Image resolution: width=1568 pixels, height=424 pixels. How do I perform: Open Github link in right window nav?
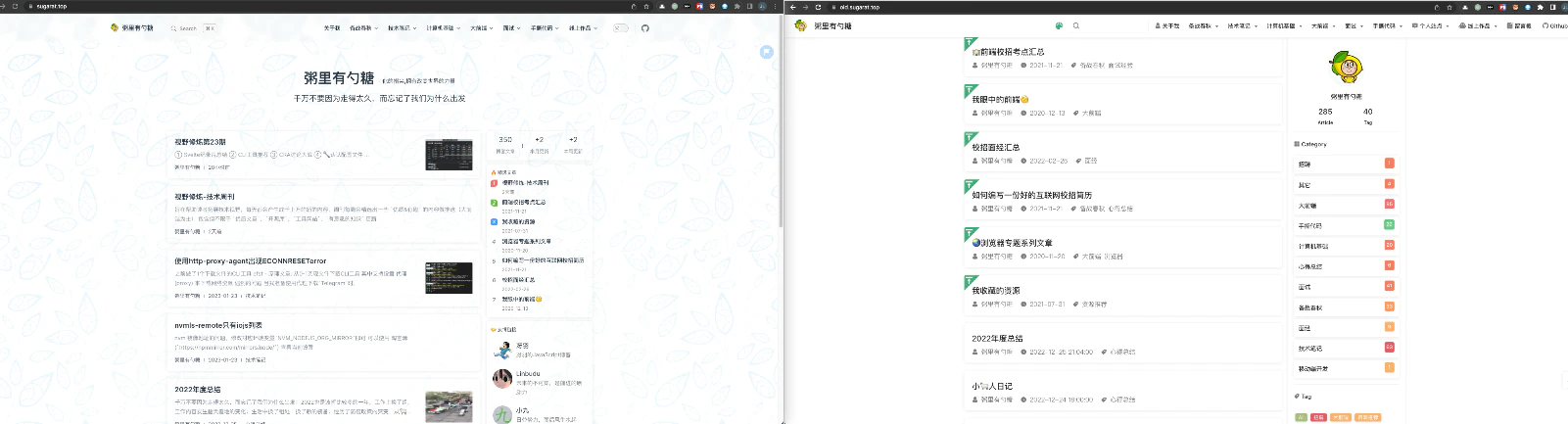(1554, 26)
